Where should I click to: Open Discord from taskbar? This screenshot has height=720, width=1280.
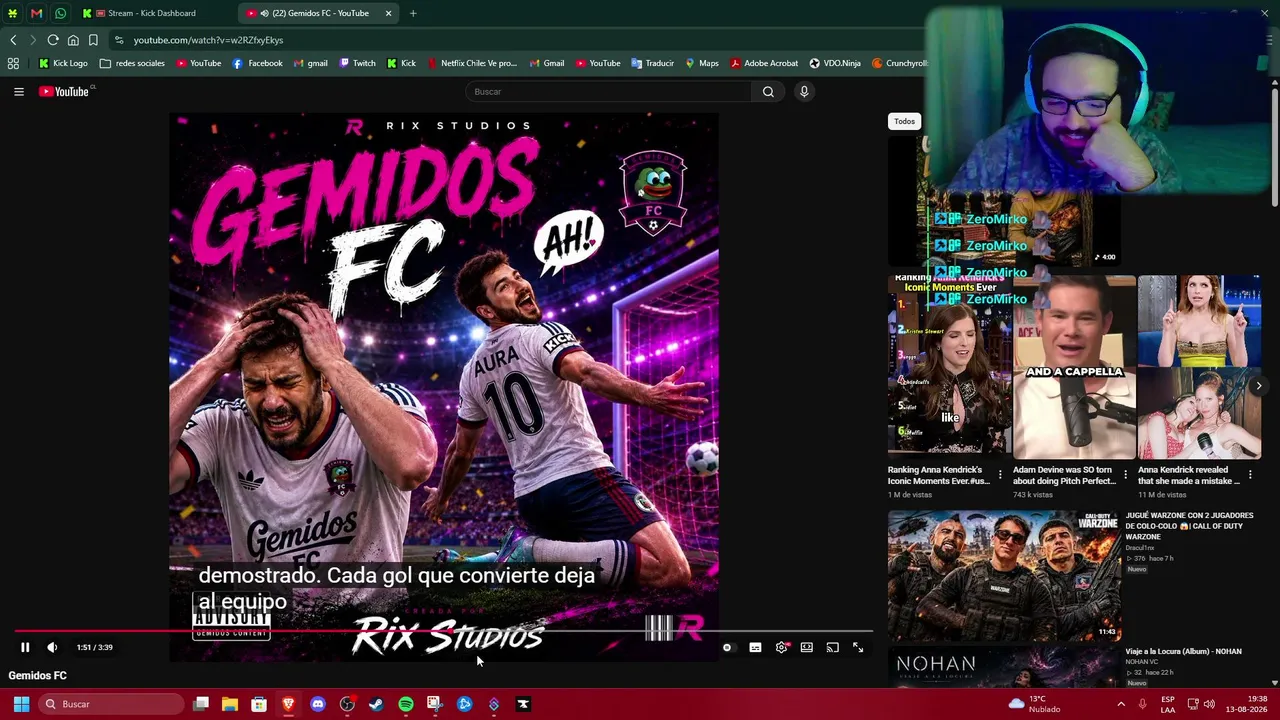point(318,704)
